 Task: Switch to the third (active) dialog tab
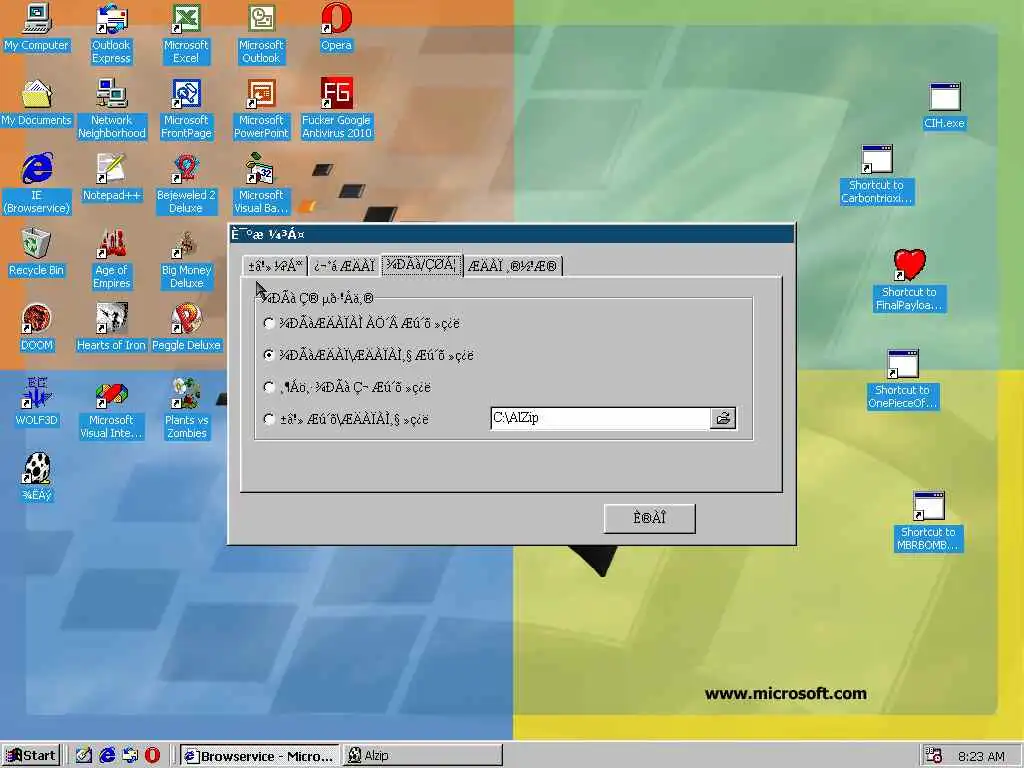click(x=422, y=265)
